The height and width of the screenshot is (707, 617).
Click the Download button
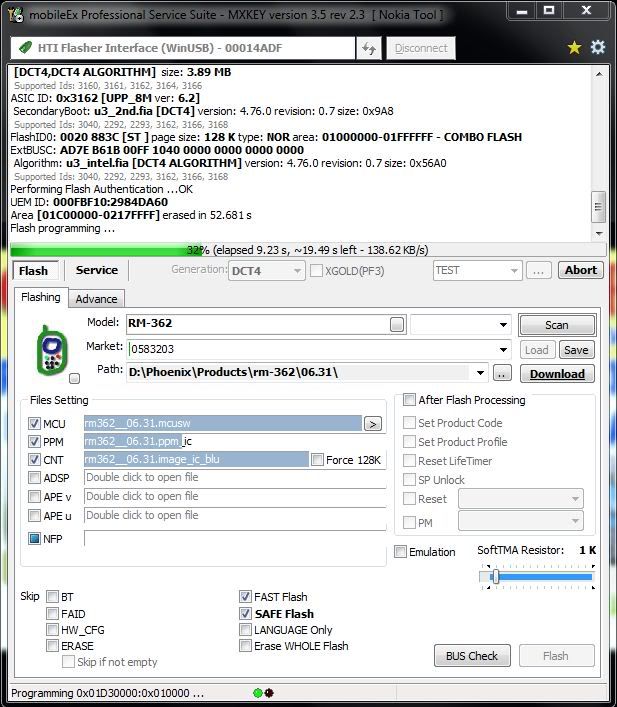coord(557,374)
